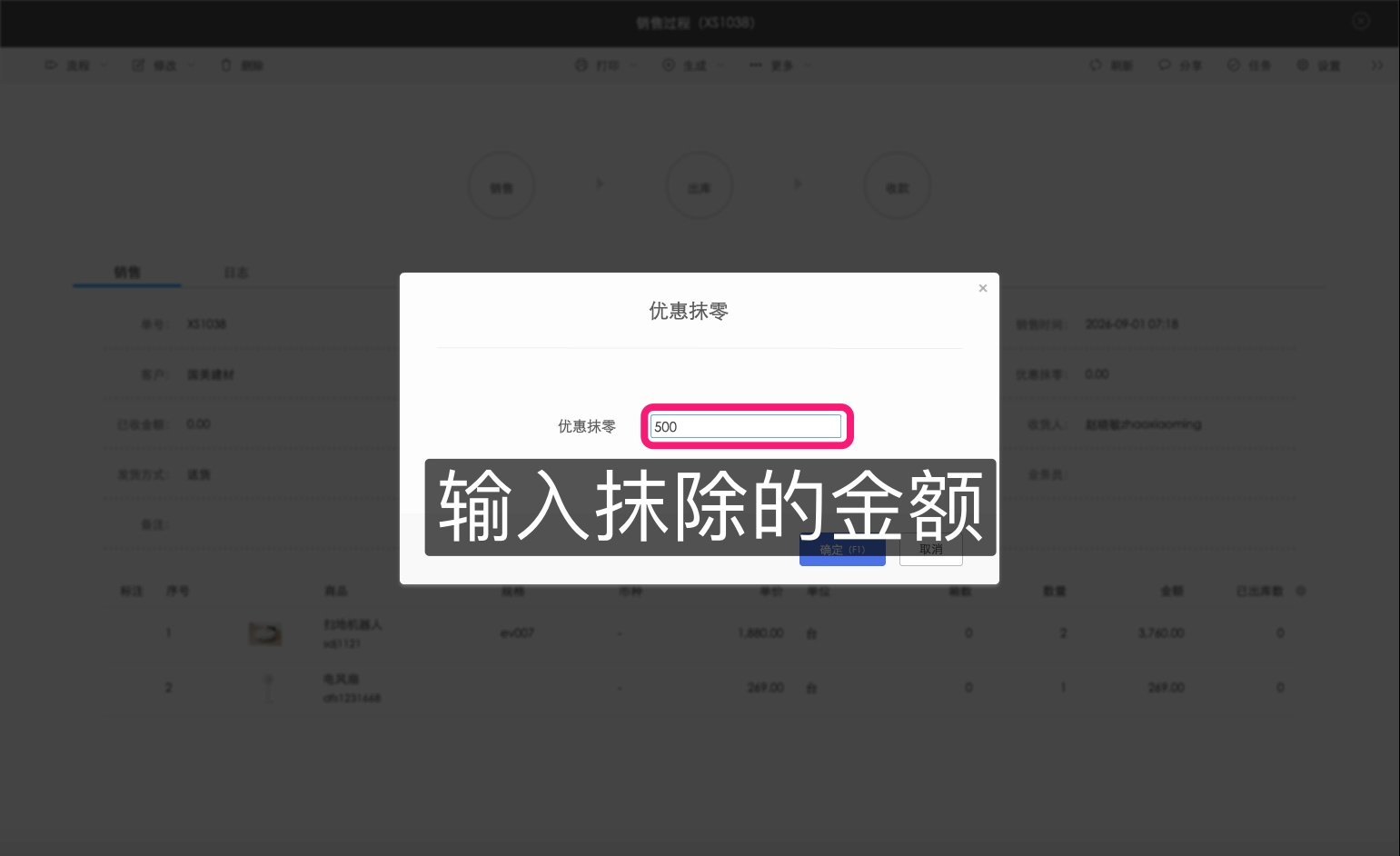Click the ev007 specification cell

coord(517,632)
